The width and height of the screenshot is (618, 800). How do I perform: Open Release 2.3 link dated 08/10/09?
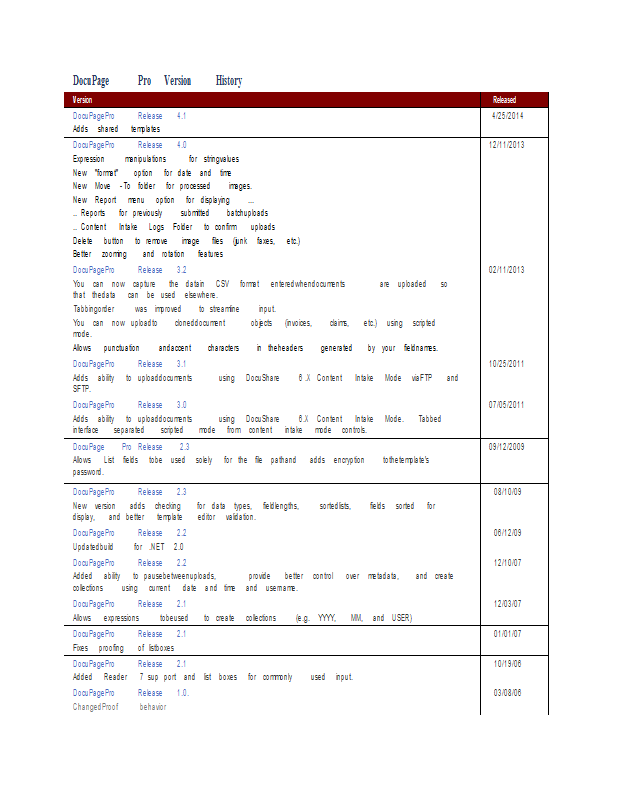point(130,492)
